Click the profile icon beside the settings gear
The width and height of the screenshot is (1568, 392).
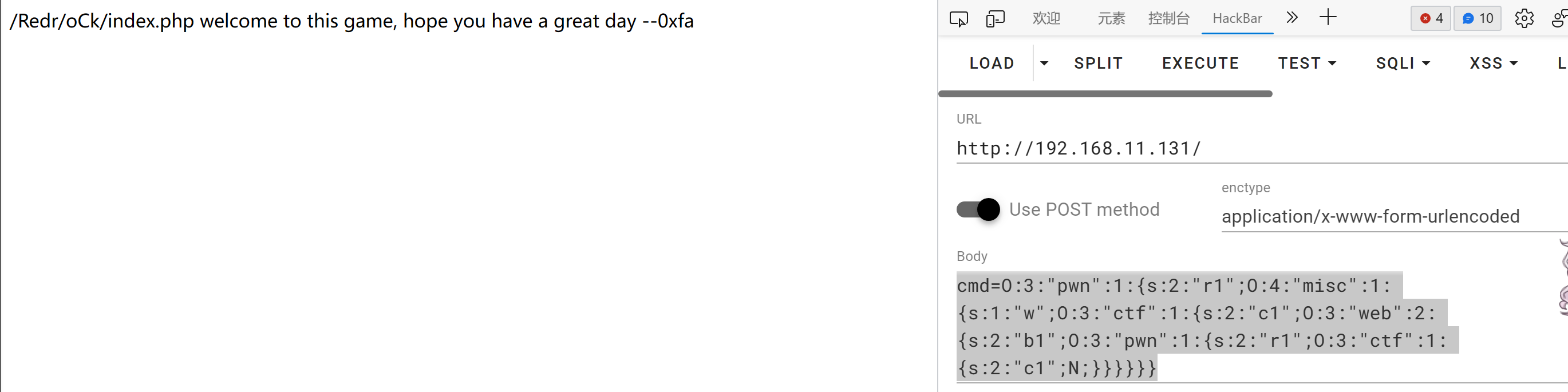pos(1559,18)
